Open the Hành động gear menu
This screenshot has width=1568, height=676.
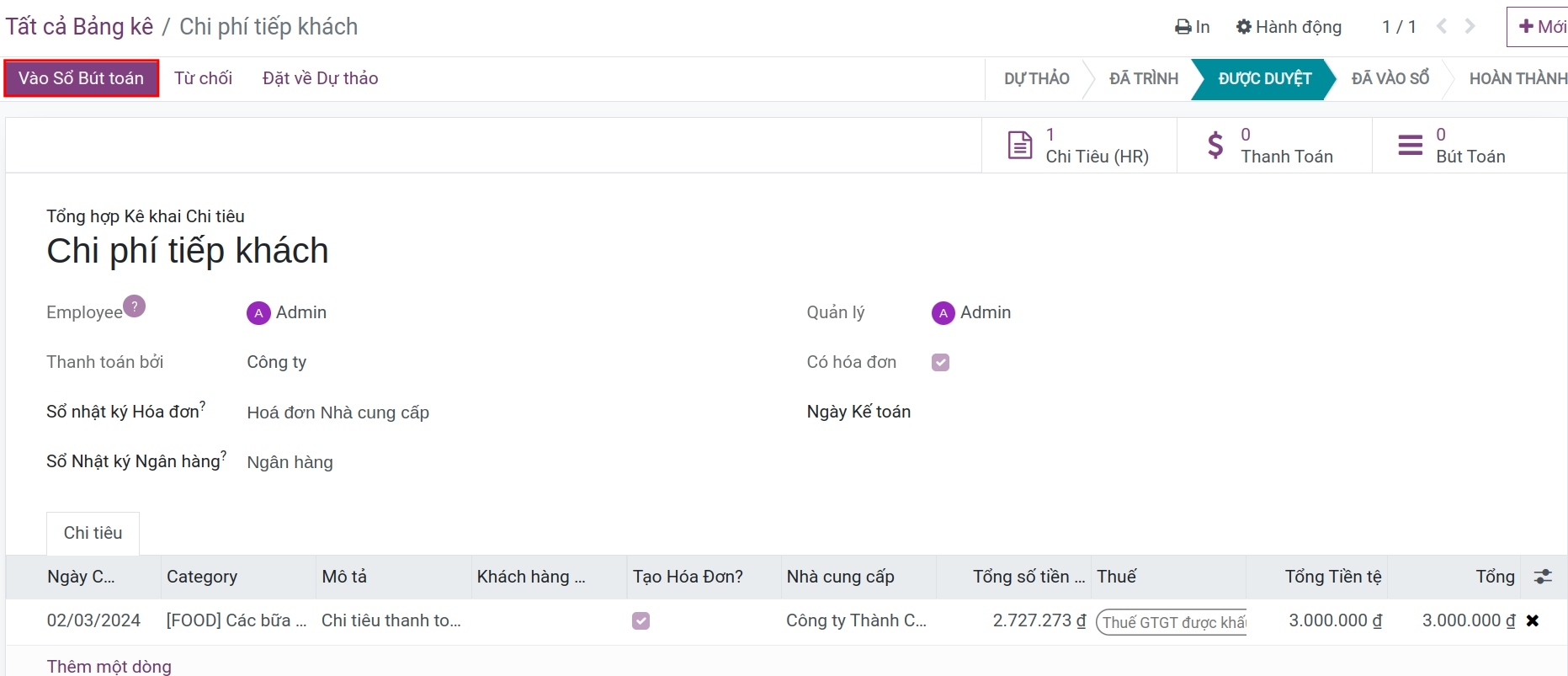pyautogui.click(x=1289, y=27)
